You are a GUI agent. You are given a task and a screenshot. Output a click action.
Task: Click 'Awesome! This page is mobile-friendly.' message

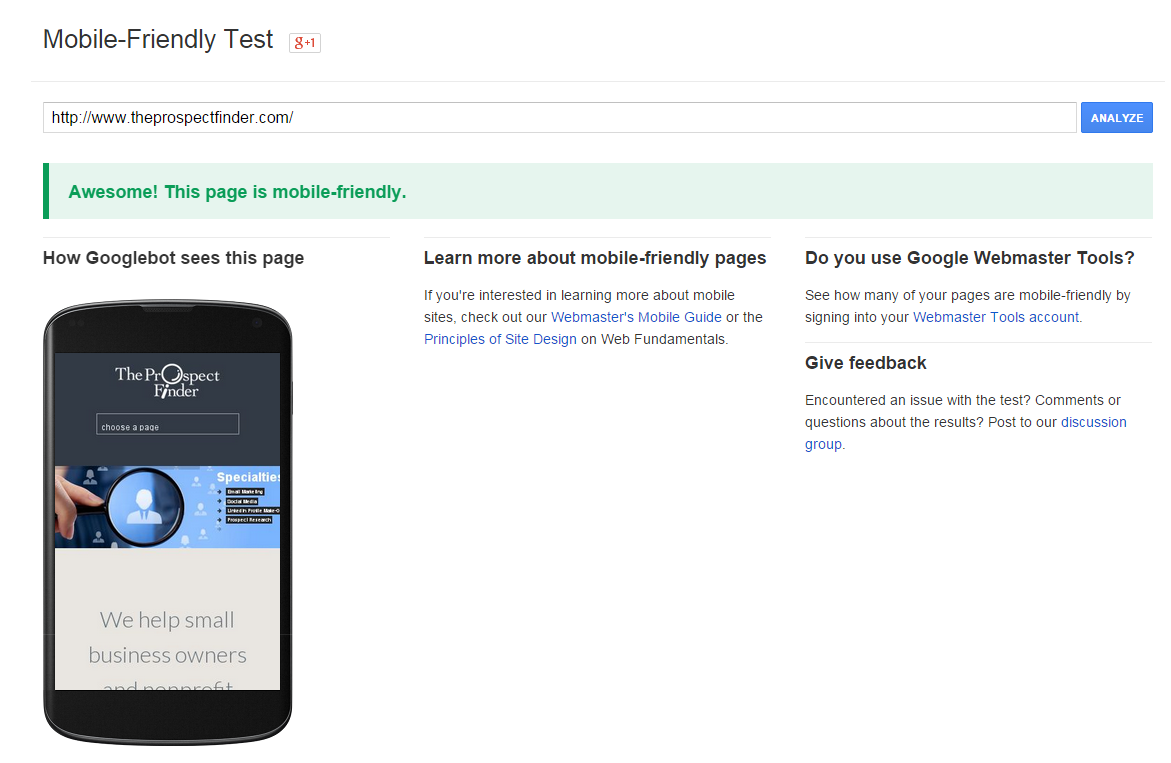(237, 192)
